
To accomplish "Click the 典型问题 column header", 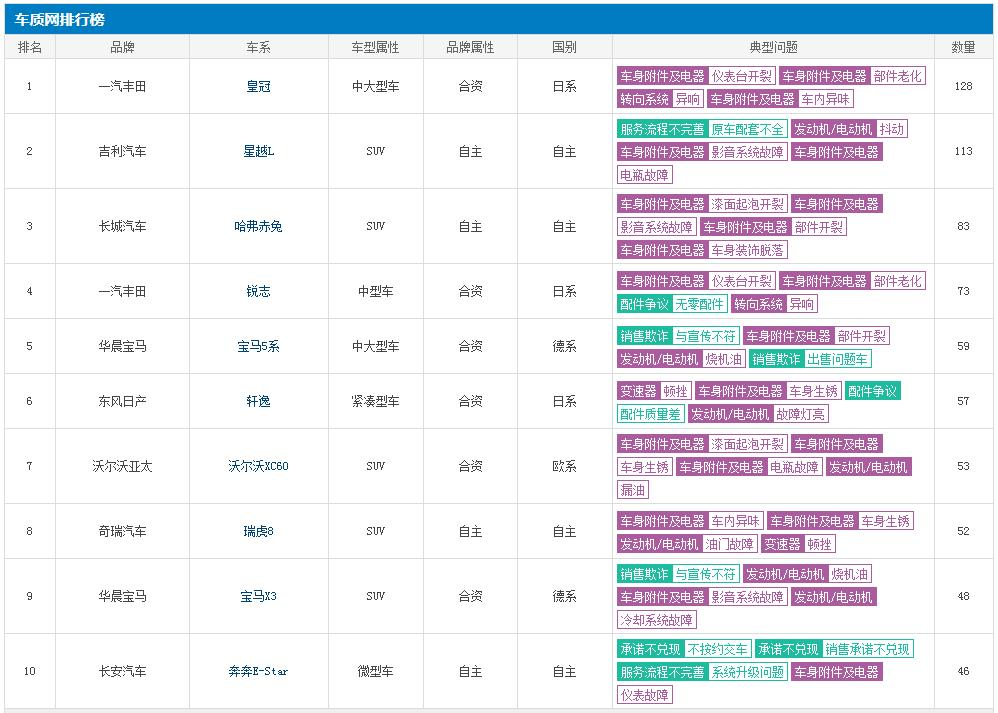I will point(773,47).
